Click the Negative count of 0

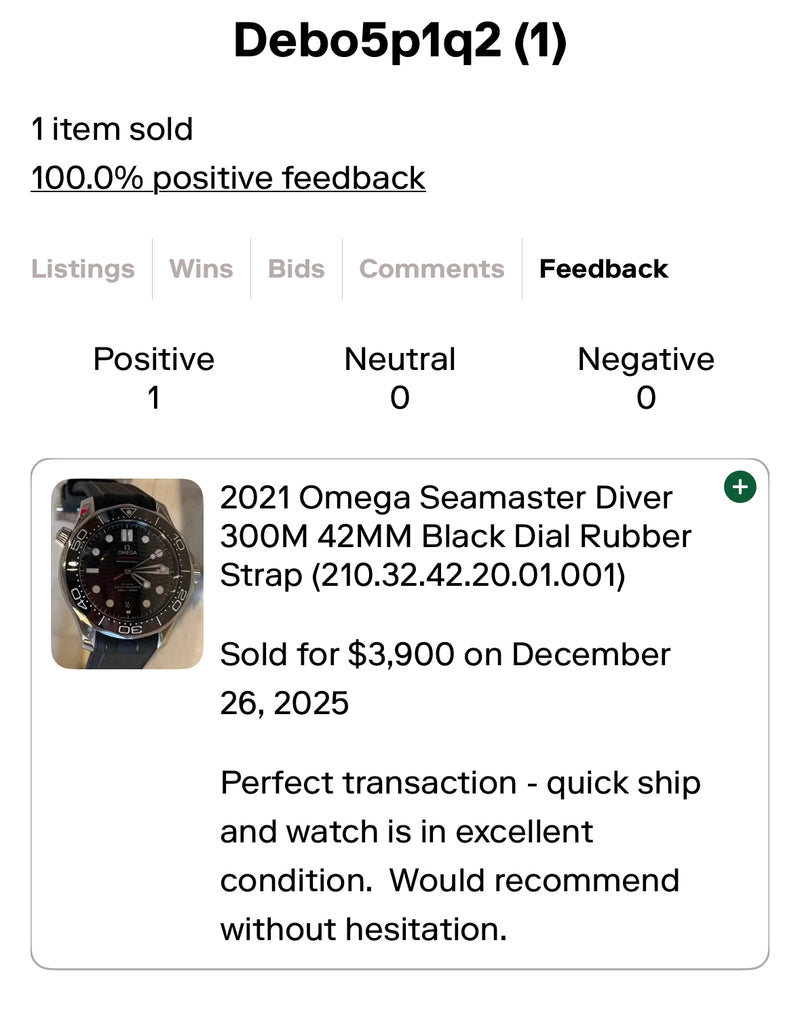[x=646, y=399]
